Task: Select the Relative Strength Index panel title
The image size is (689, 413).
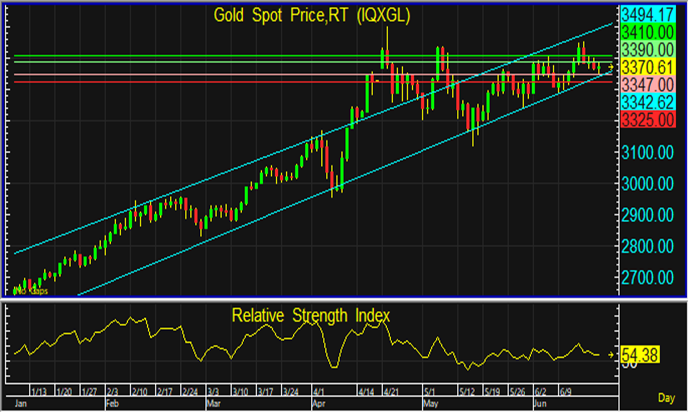Action: click(311, 315)
